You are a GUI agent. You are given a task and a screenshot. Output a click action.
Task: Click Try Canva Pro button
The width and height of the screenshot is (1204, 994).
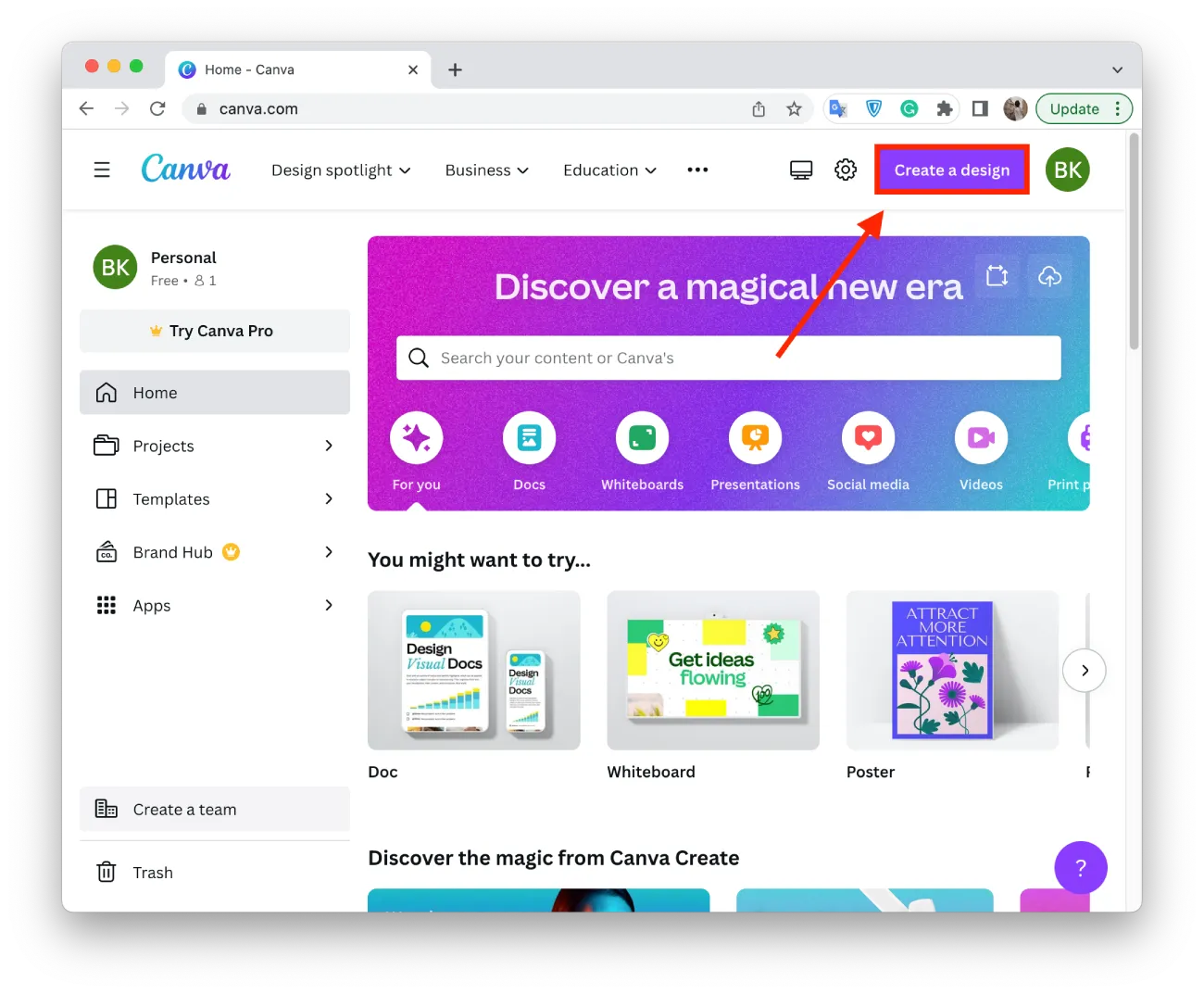pyautogui.click(x=215, y=331)
